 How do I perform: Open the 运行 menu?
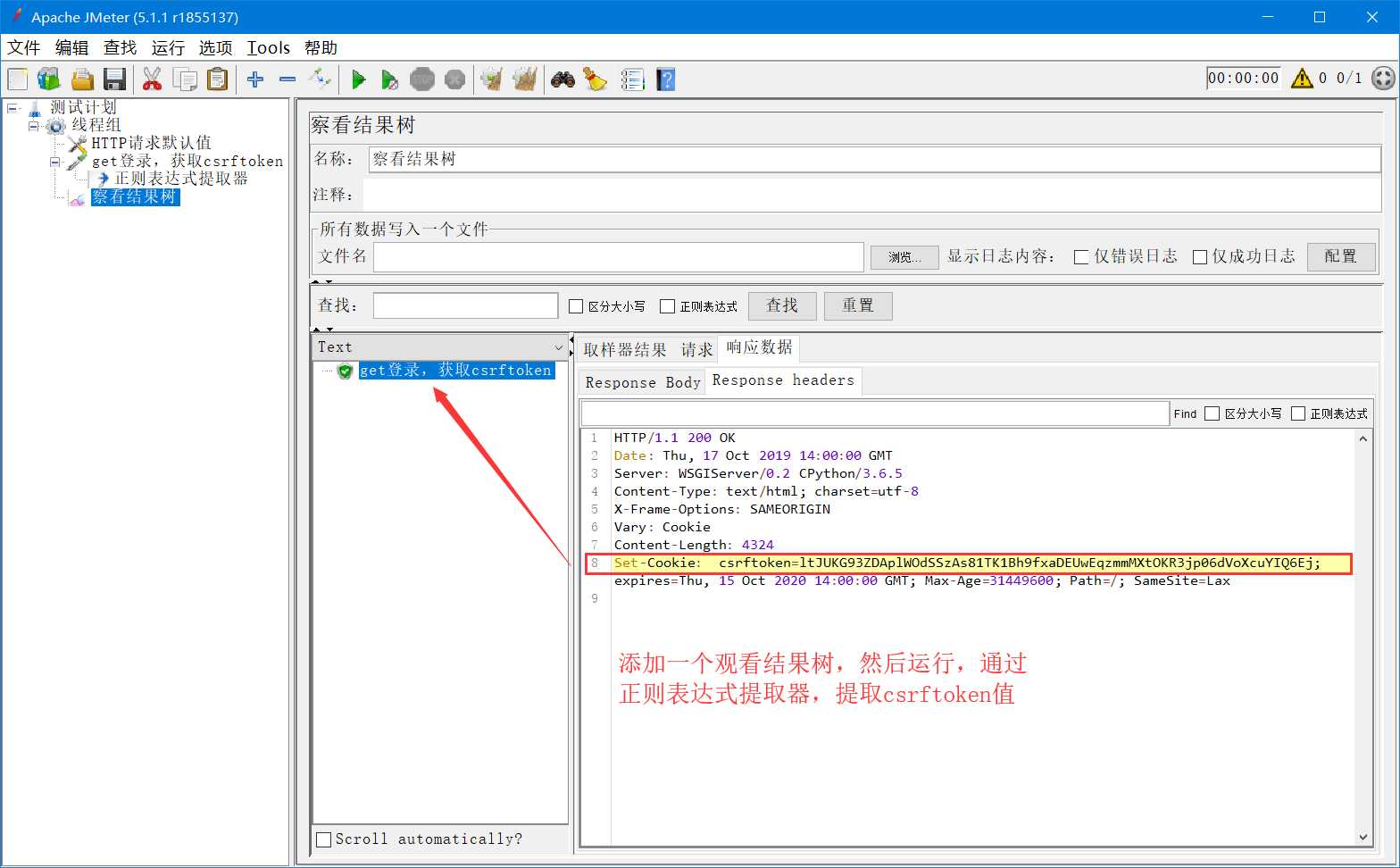tap(168, 47)
